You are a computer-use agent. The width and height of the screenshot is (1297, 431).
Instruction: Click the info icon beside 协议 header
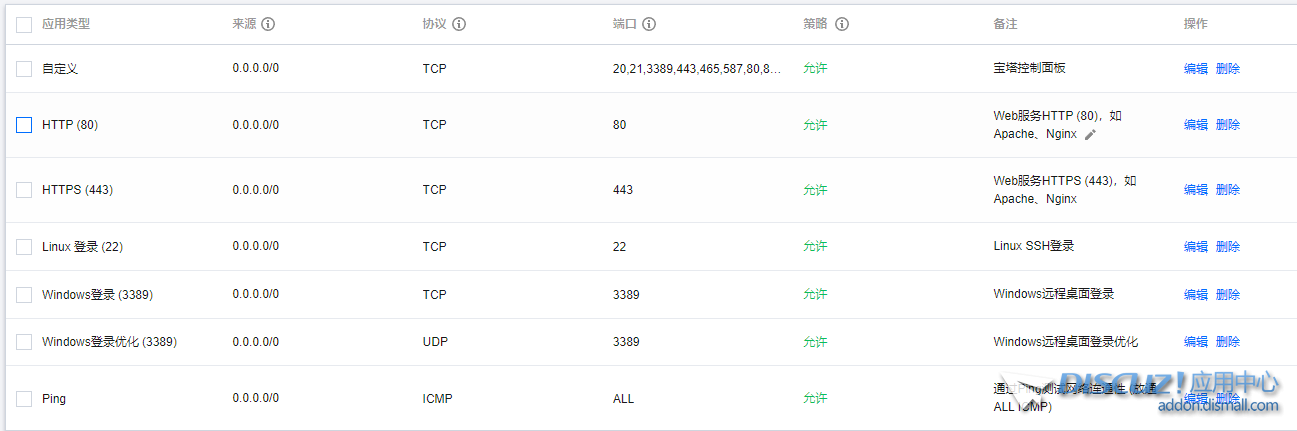pyautogui.click(x=459, y=24)
